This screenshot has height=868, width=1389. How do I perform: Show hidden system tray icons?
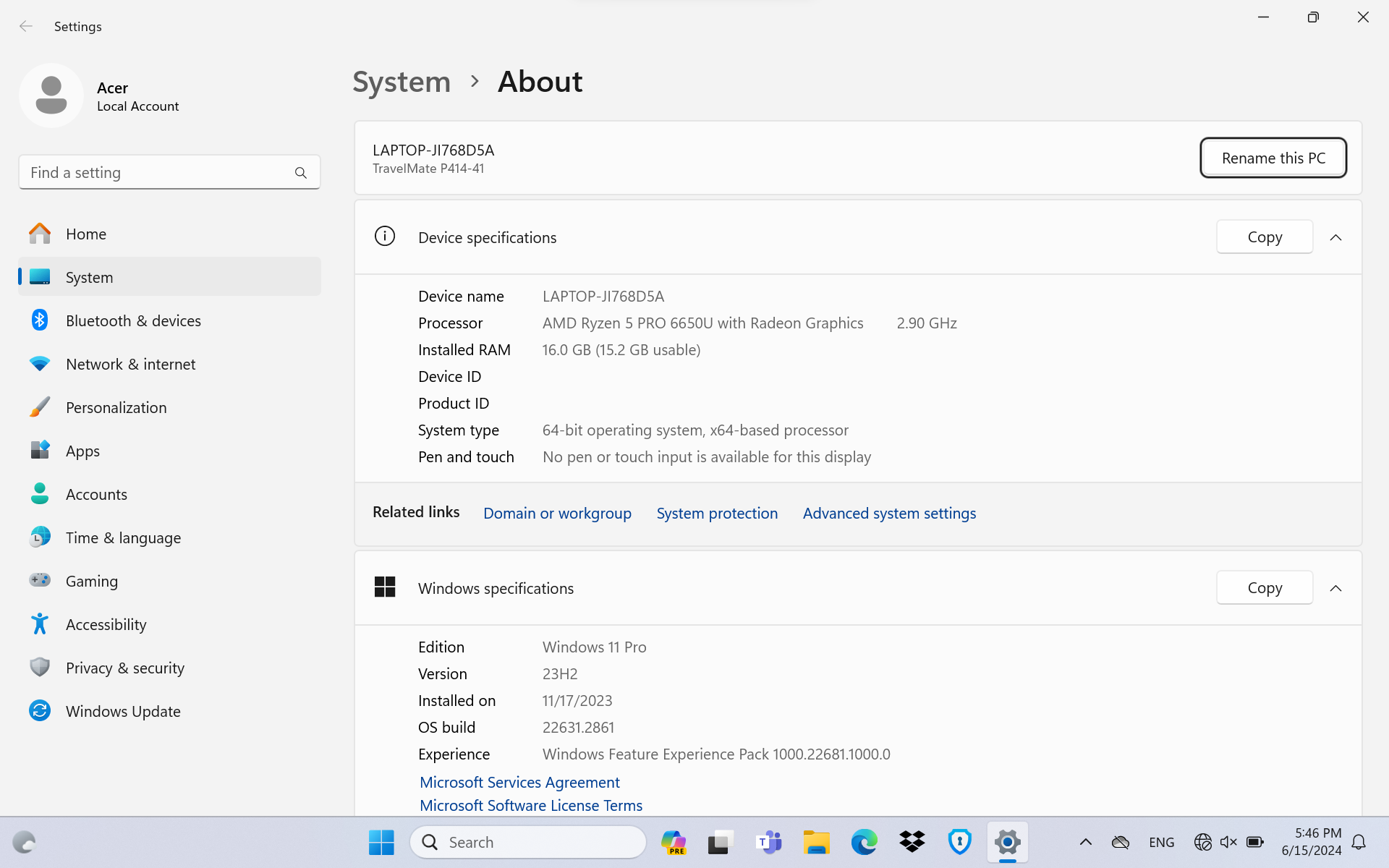pyautogui.click(x=1085, y=842)
